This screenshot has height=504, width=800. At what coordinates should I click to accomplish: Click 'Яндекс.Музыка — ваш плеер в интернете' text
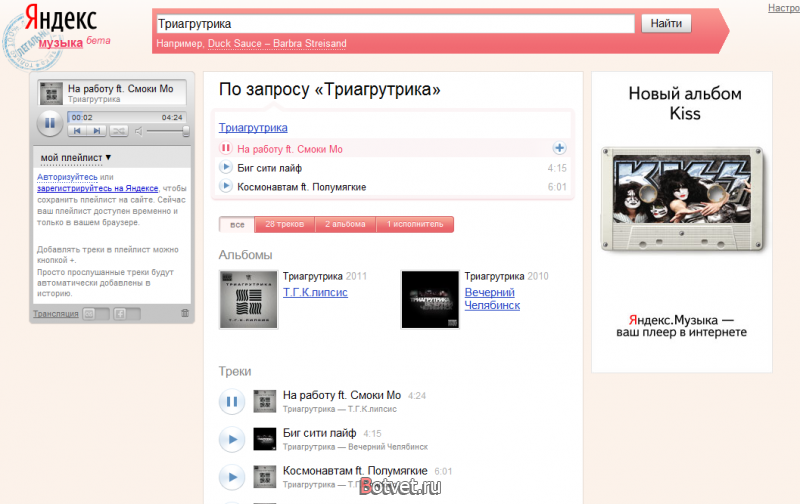tap(681, 326)
